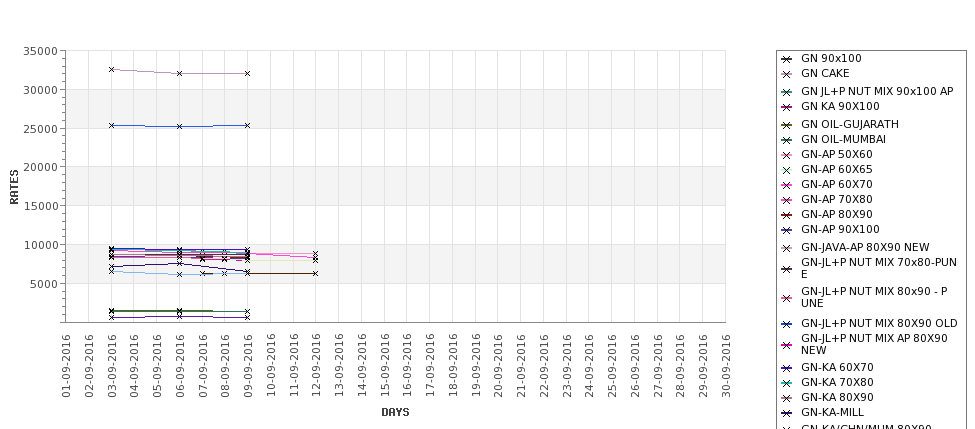Viewport: 975px width, 429px height.
Task: Click the blue 25000 data point on 09-09-2016
Action: click(x=247, y=126)
